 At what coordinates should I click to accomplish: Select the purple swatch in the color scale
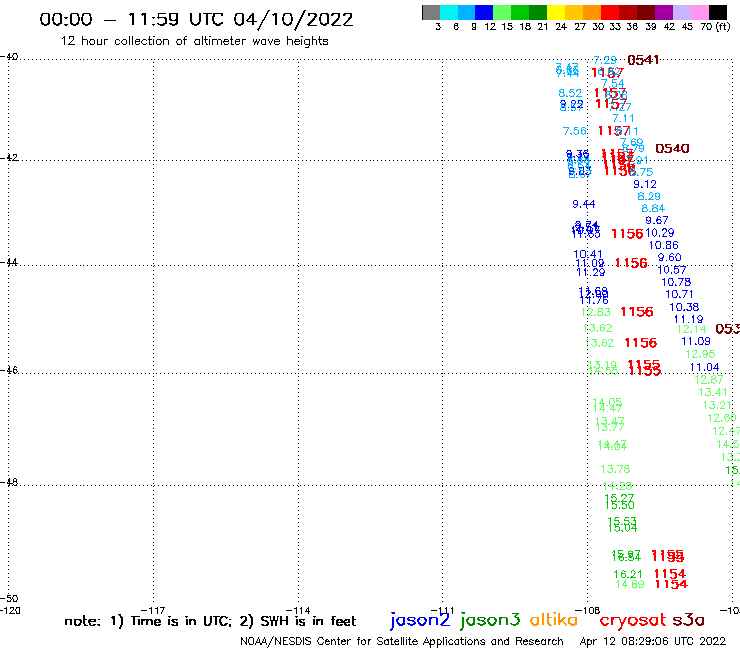tap(664, 12)
